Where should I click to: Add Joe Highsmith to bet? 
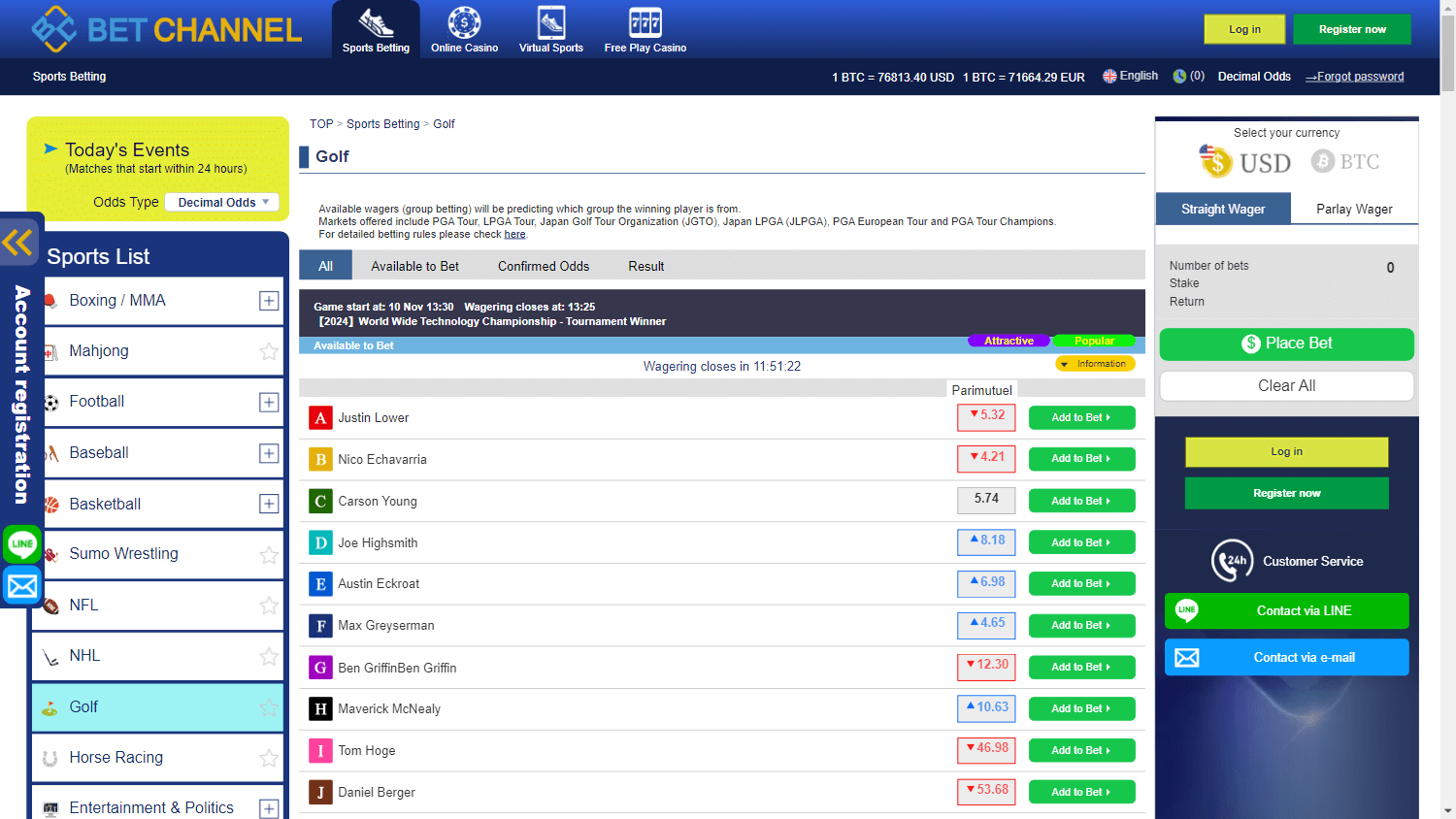coord(1081,543)
